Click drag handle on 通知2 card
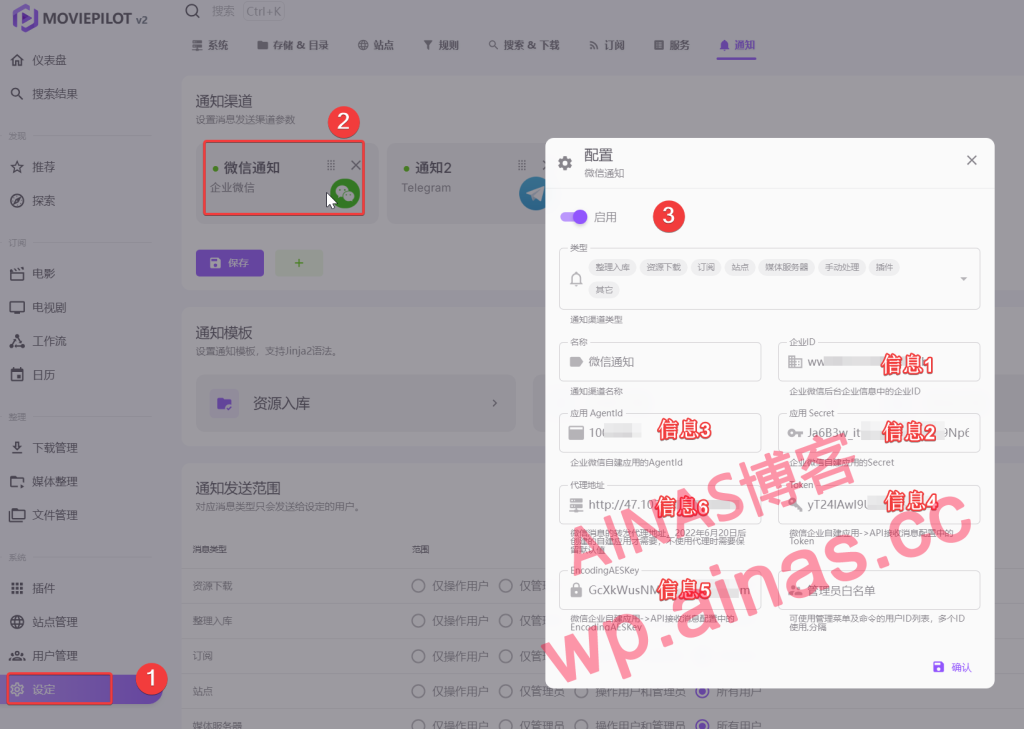This screenshot has height=729, width=1024. pyautogui.click(x=522, y=165)
